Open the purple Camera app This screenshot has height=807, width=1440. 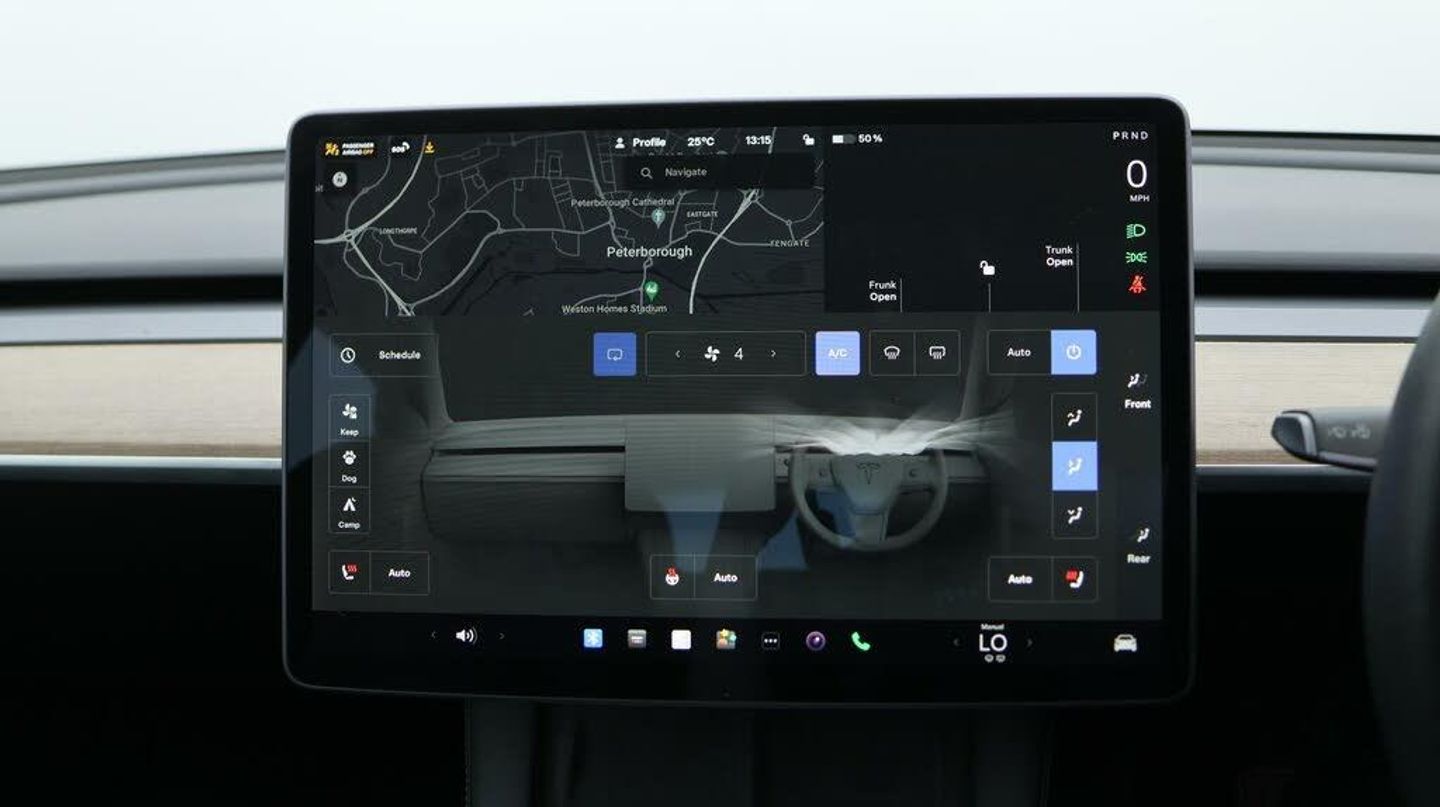click(816, 641)
